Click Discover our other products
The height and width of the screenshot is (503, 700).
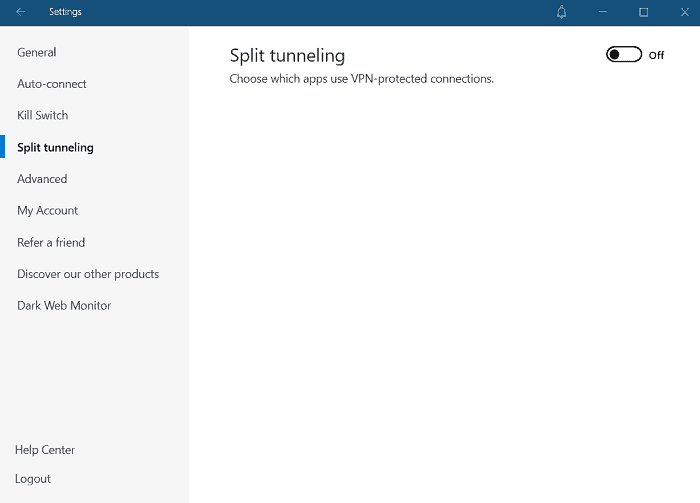[x=88, y=274]
